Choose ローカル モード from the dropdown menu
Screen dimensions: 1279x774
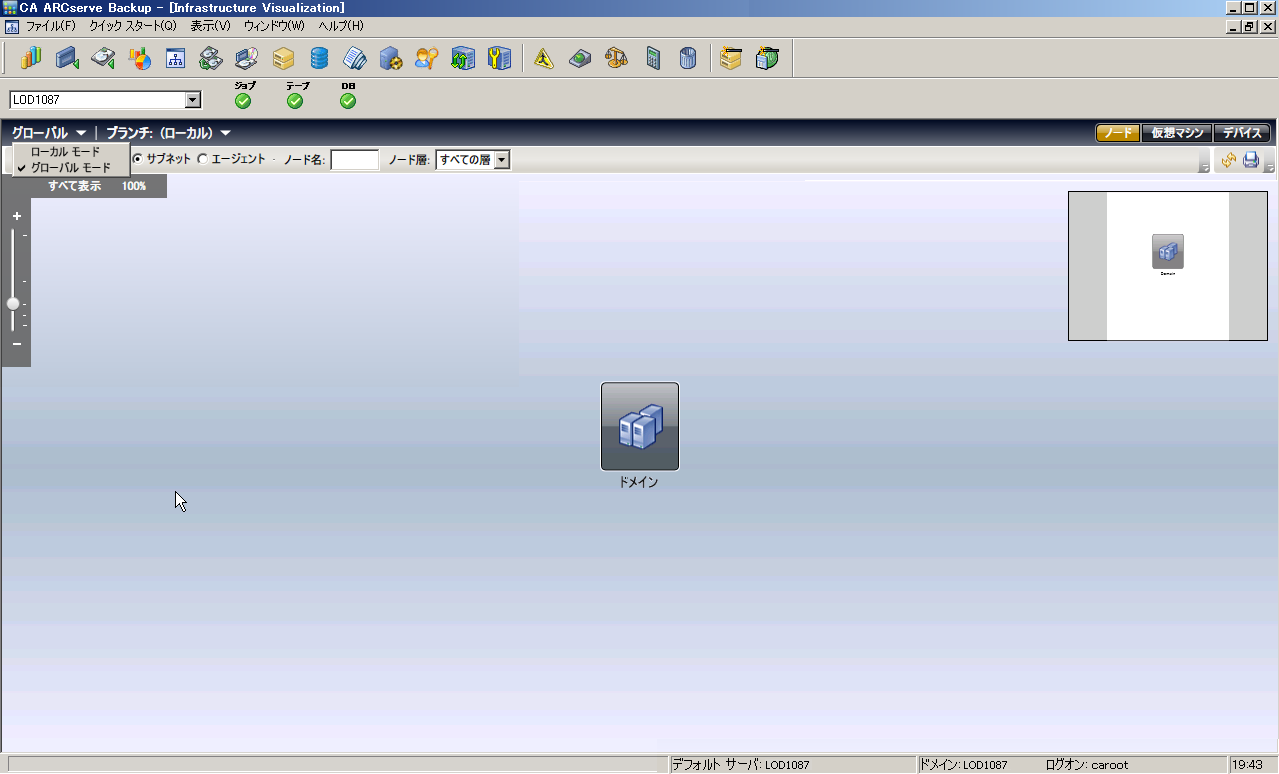[x=65, y=151]
